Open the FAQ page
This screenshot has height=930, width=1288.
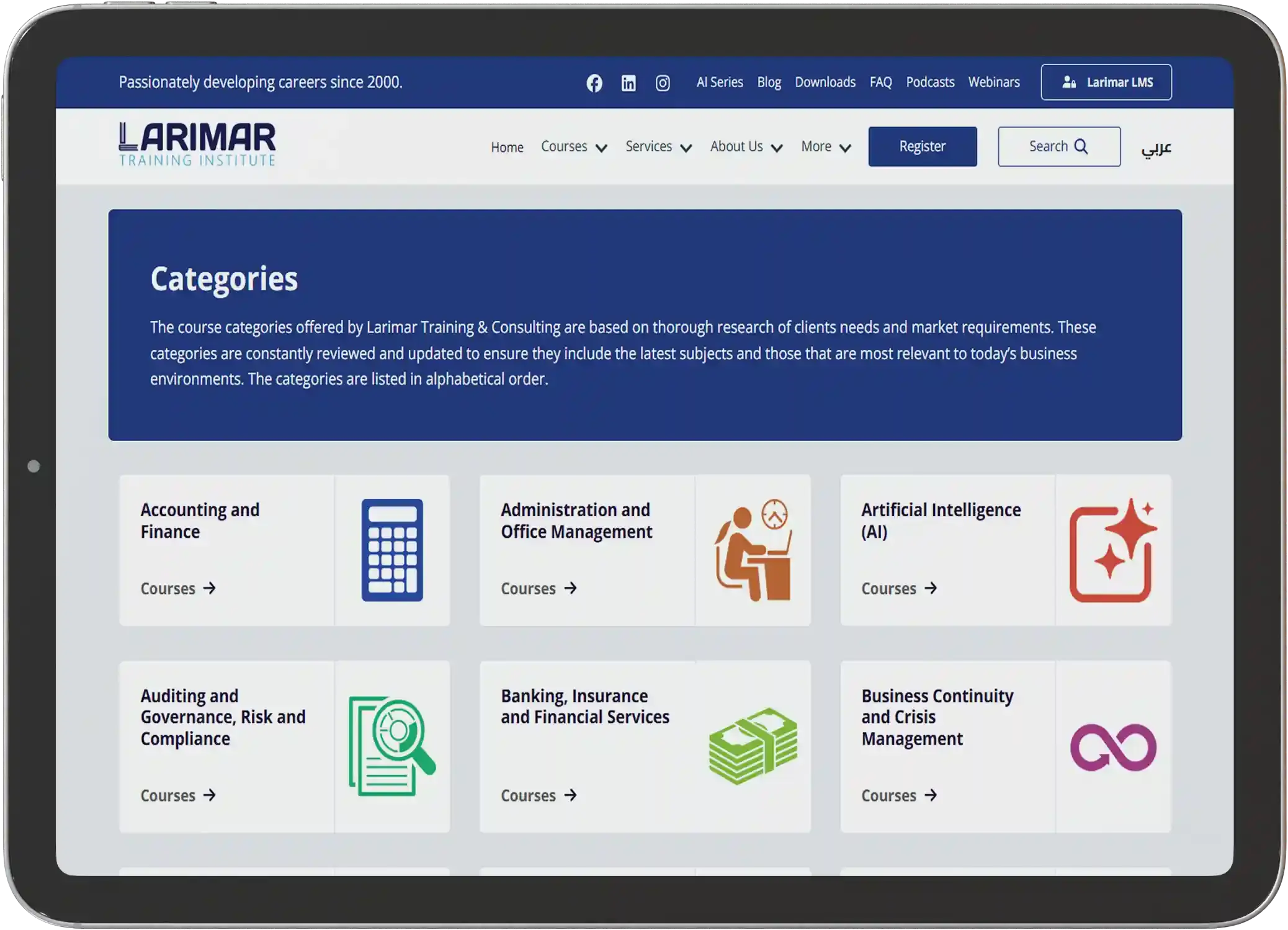(x=880, y=82)
